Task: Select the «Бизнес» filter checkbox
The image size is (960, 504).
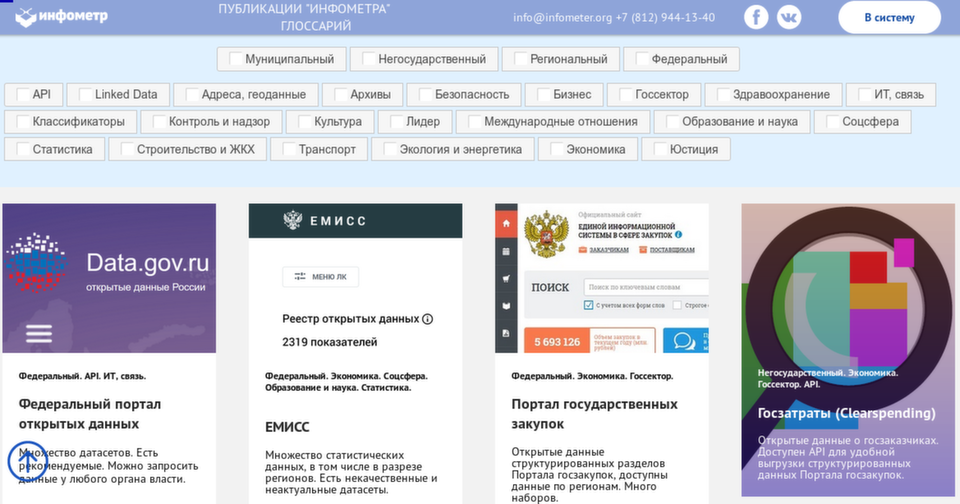Action: 543,94
